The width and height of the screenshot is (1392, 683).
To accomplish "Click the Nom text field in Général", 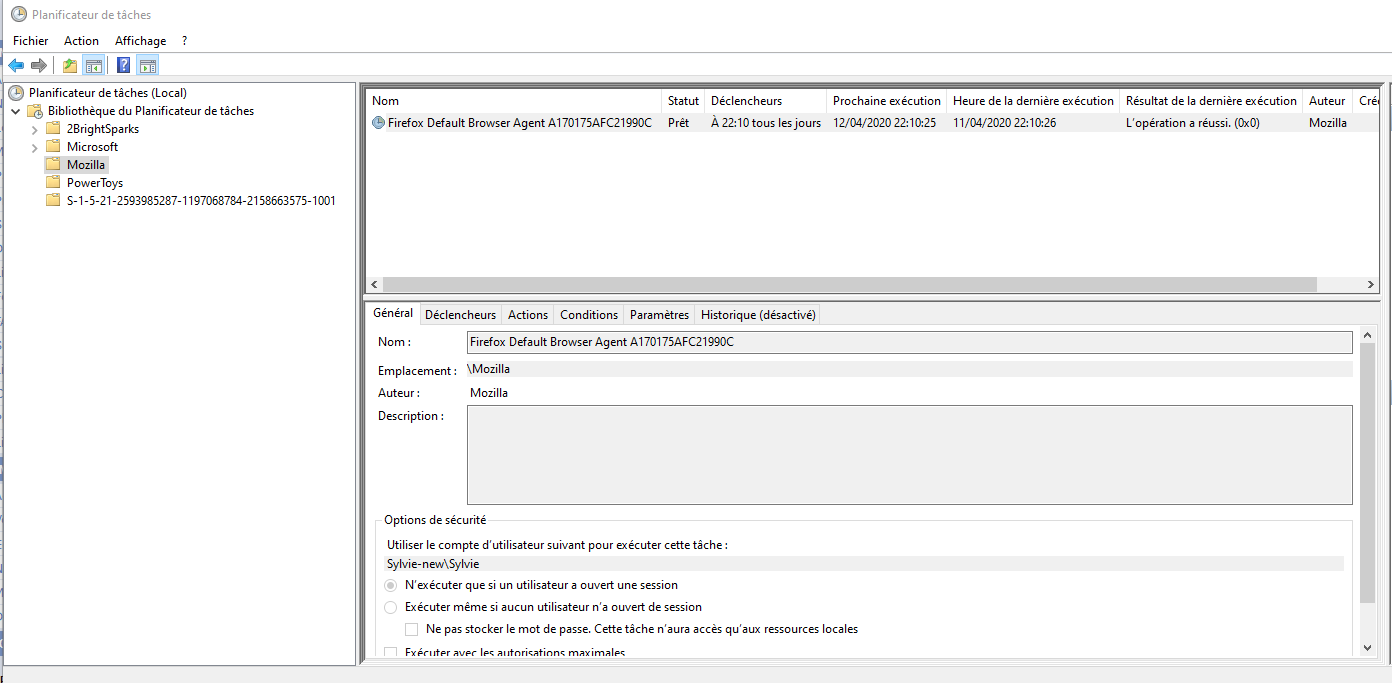I will (910, 342).
